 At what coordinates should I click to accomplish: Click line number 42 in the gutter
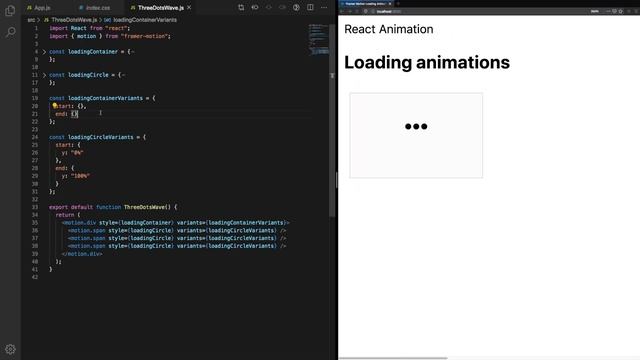pos(35,277)
